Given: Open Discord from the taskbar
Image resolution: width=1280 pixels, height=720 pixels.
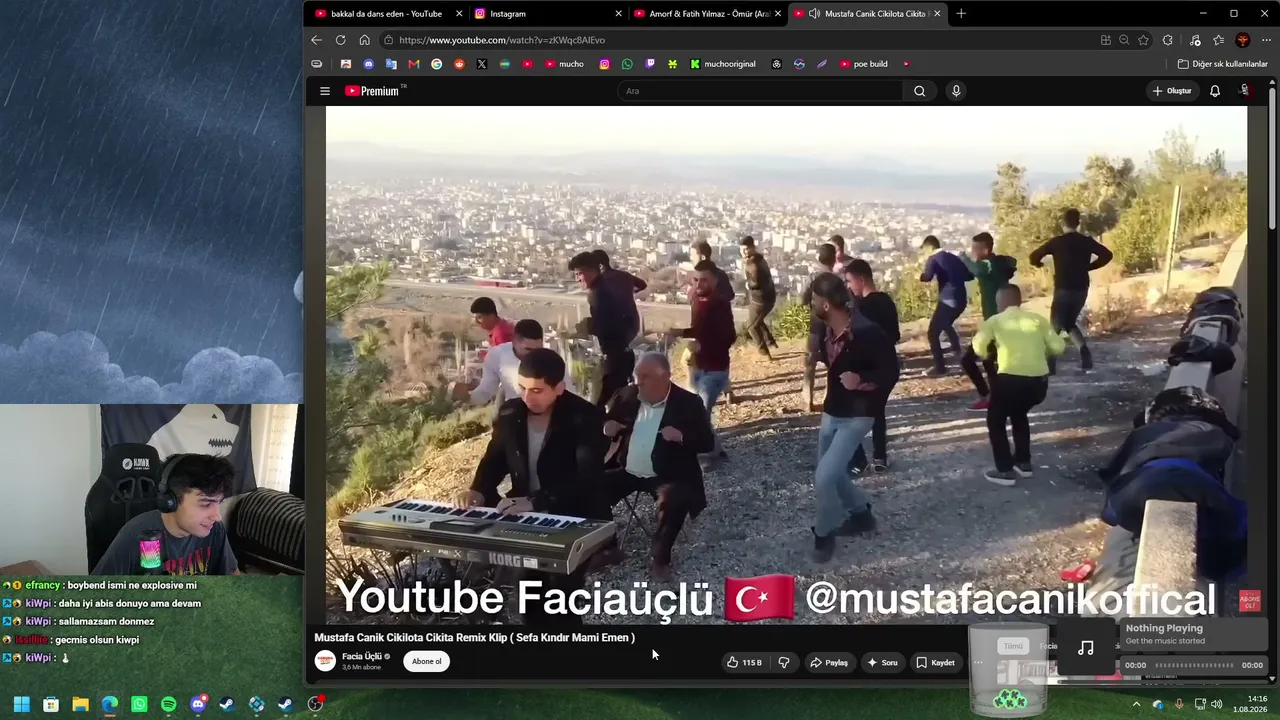Looking at the screenshot, I should coord(198,704).
